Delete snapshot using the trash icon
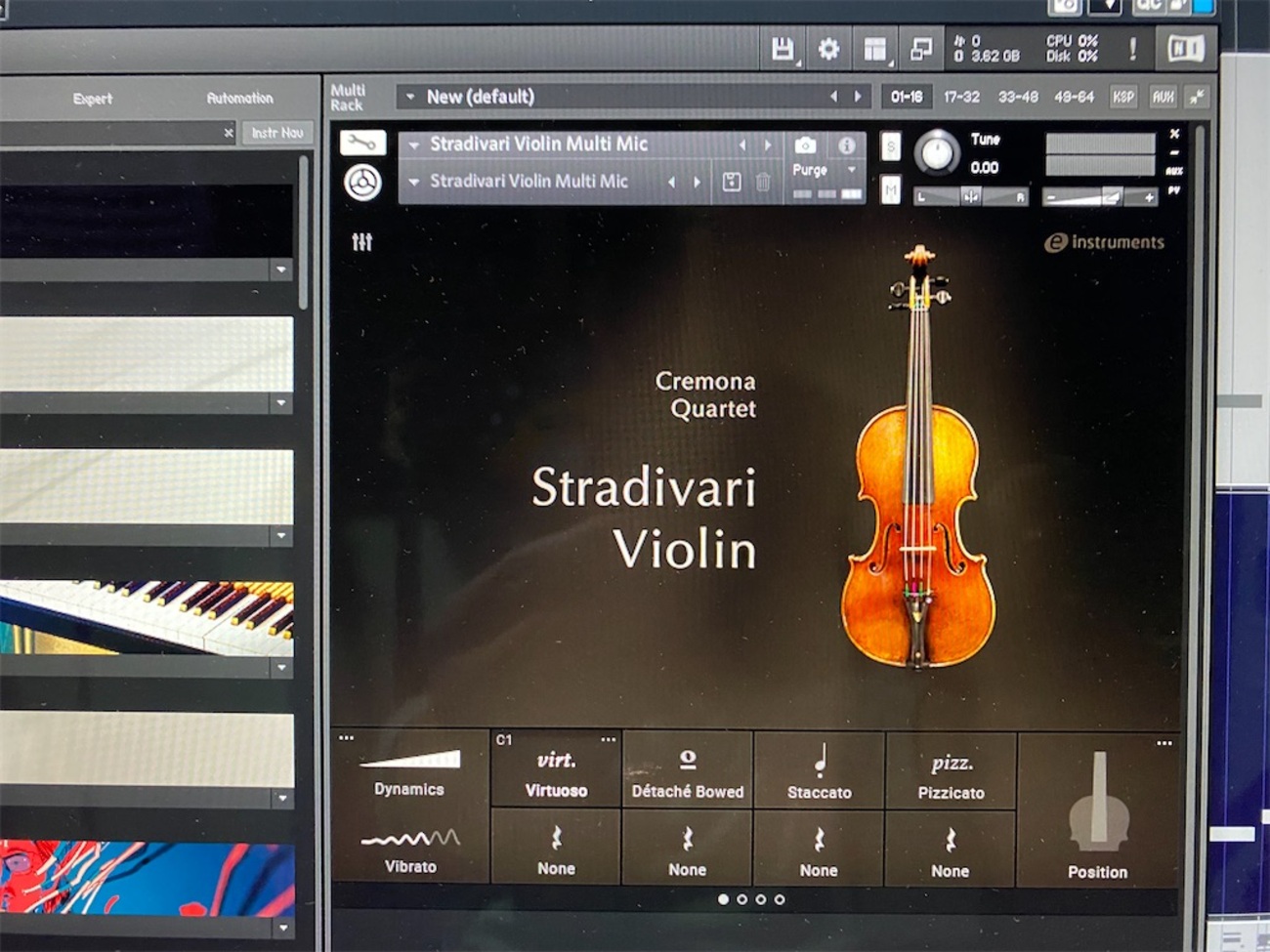The height and width of the screenshot is (952, 1270). point(763,182)
